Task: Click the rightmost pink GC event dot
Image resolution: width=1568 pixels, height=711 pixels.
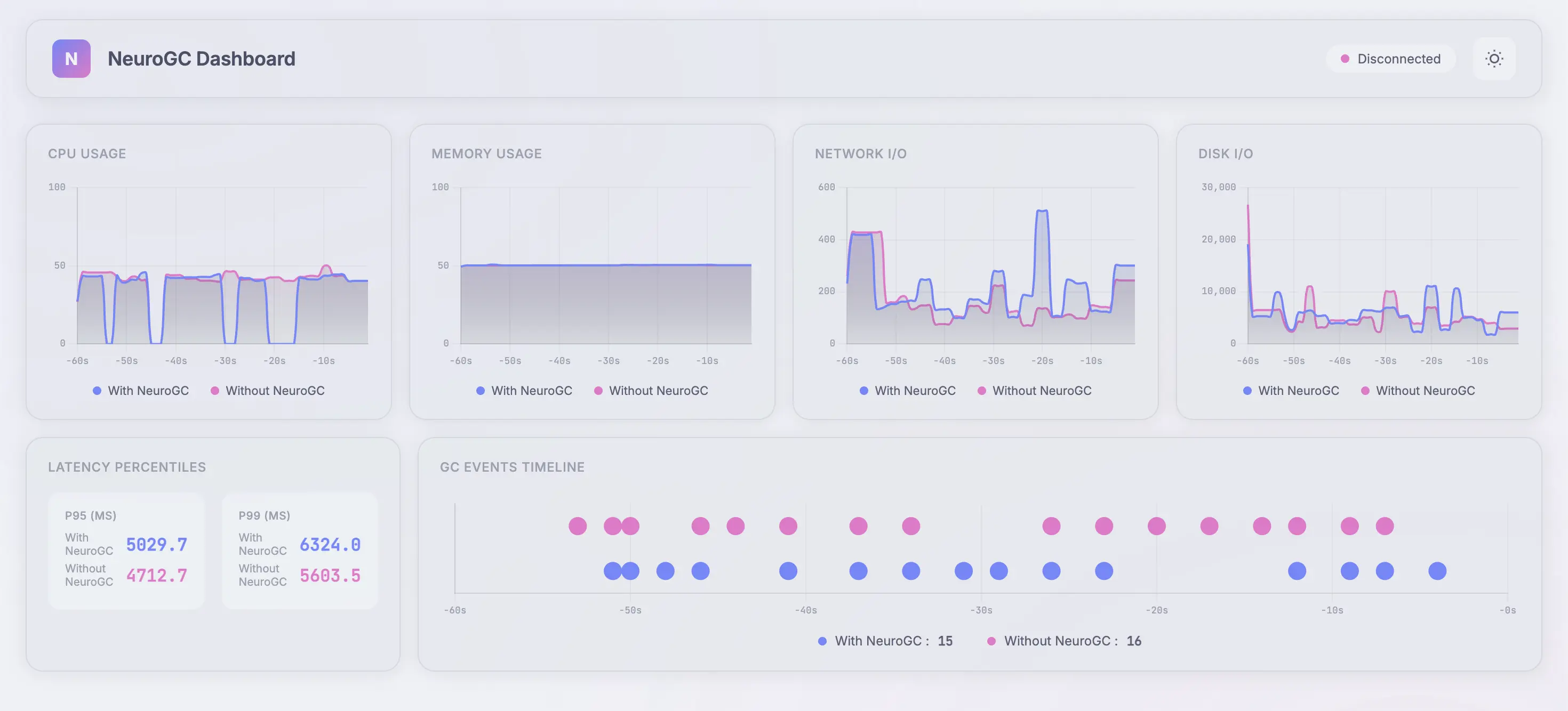Action: pyautogui.click(x=1384, y=526)
